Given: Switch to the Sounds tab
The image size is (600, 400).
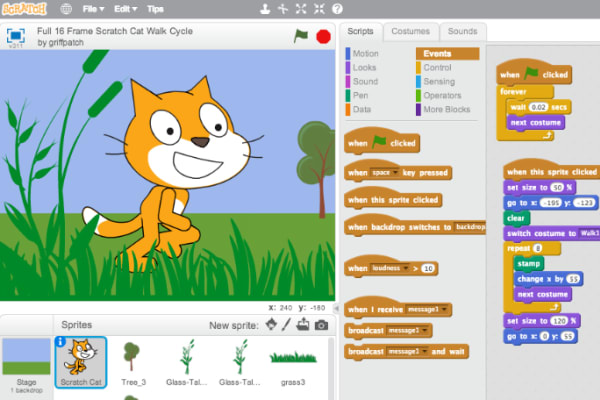Looking at the screenshot, I should pyautogui.click(x=463, y=31).
